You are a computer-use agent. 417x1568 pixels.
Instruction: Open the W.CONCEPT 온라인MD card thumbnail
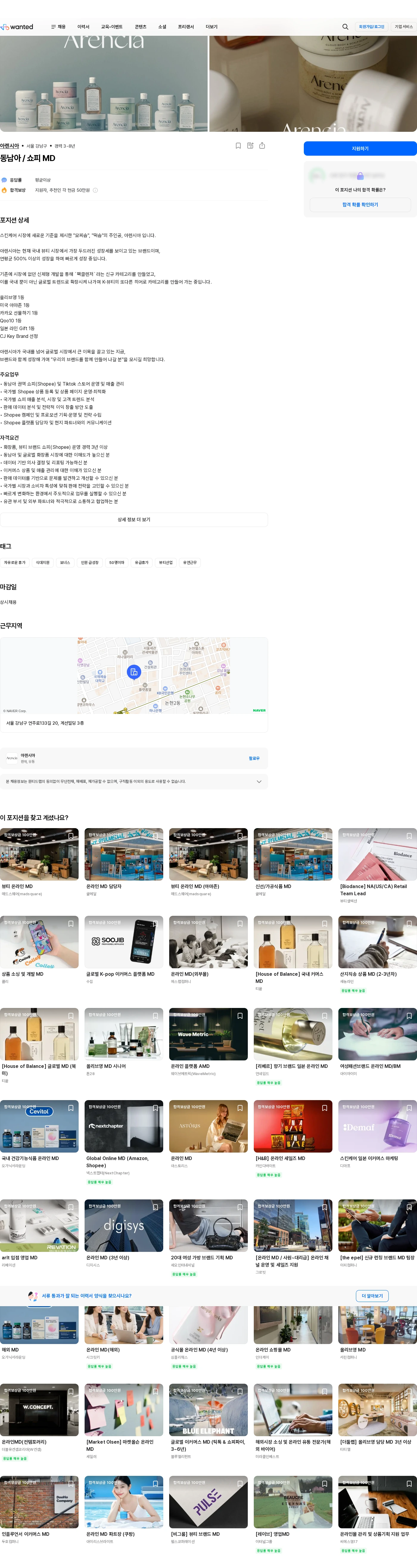click(x=40, y=1410)
